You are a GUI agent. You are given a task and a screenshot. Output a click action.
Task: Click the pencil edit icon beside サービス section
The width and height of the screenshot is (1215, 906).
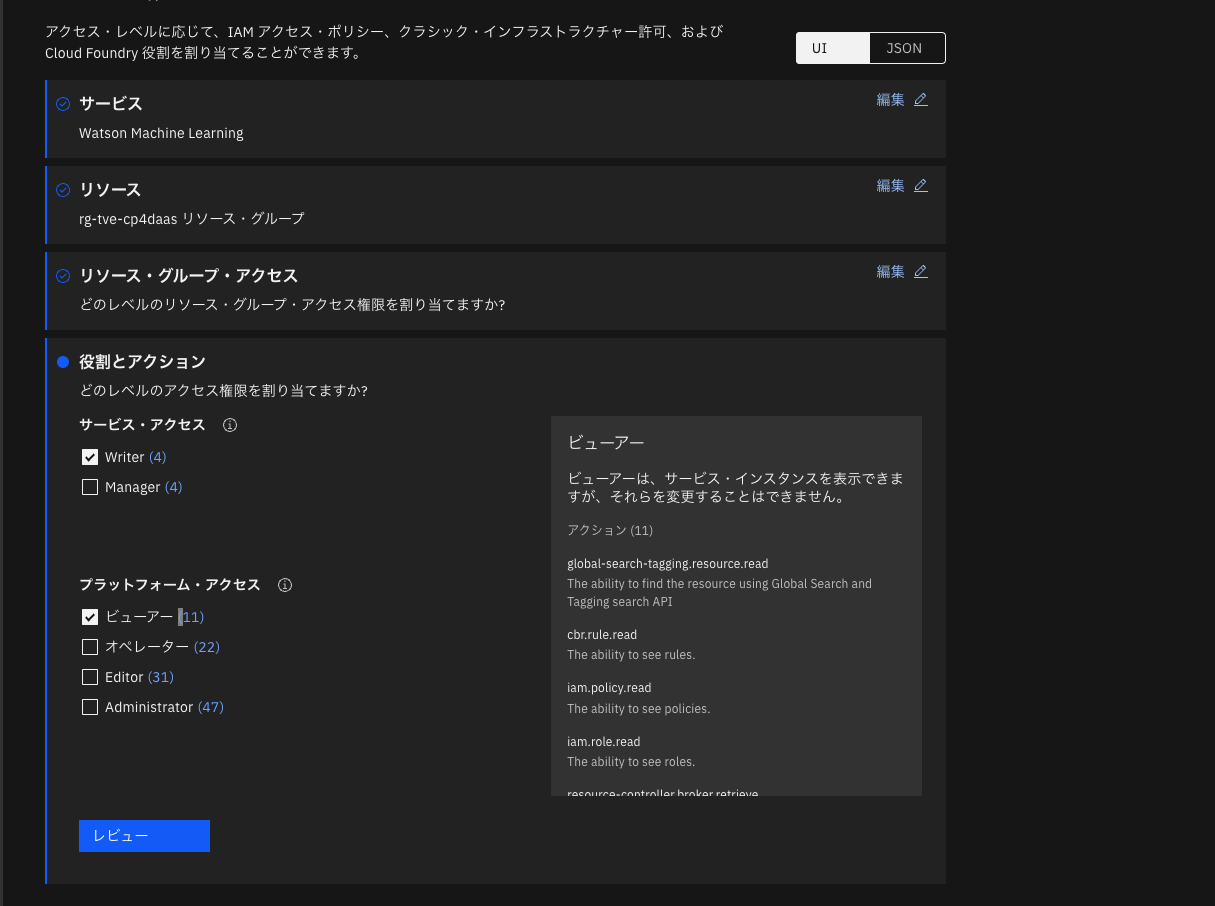pyautogui.click(x=921, y=99)
